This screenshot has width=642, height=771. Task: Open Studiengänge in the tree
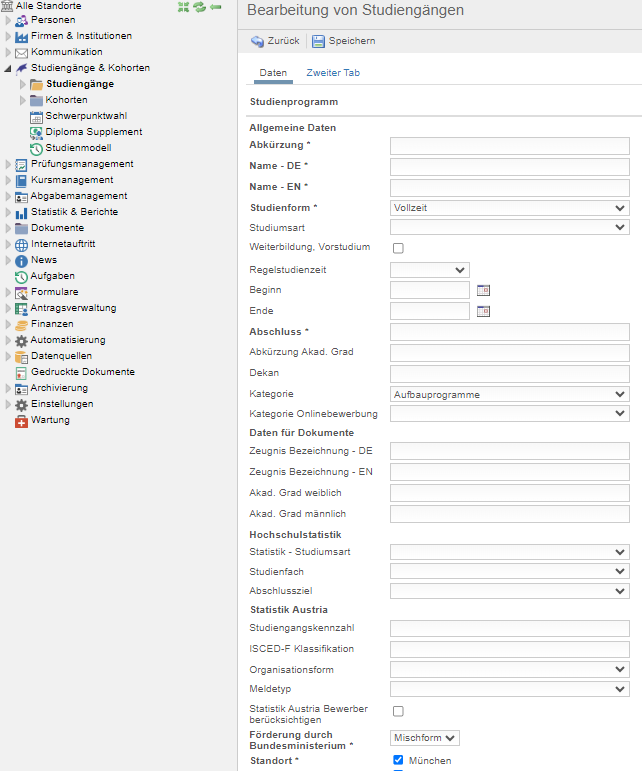coord(80,84)
